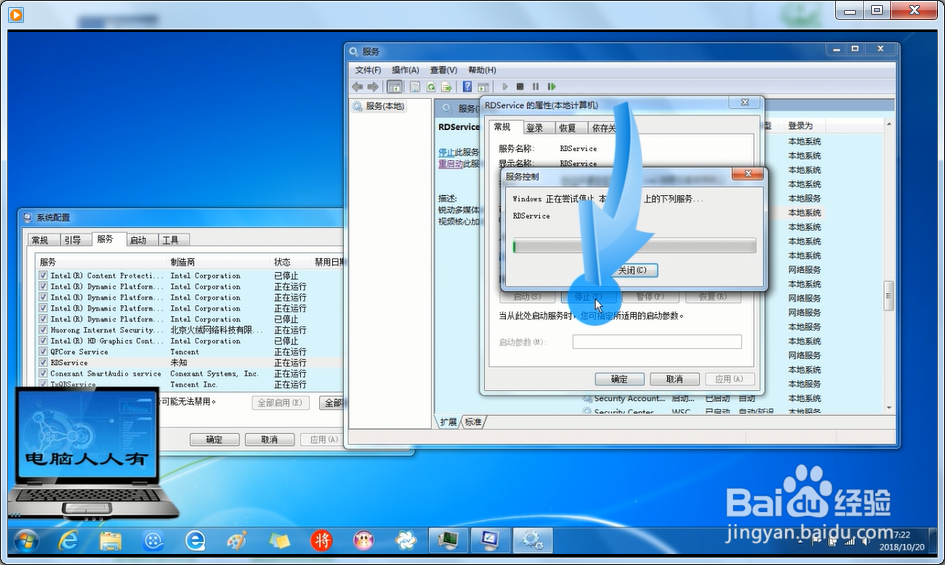Sort by 制造商 column in System Configuration

coord(218,262)
